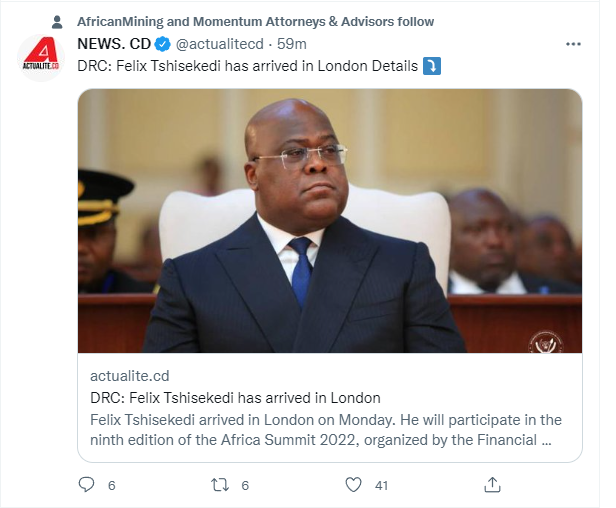Open card headline about arriving in London

pos(235,397)
